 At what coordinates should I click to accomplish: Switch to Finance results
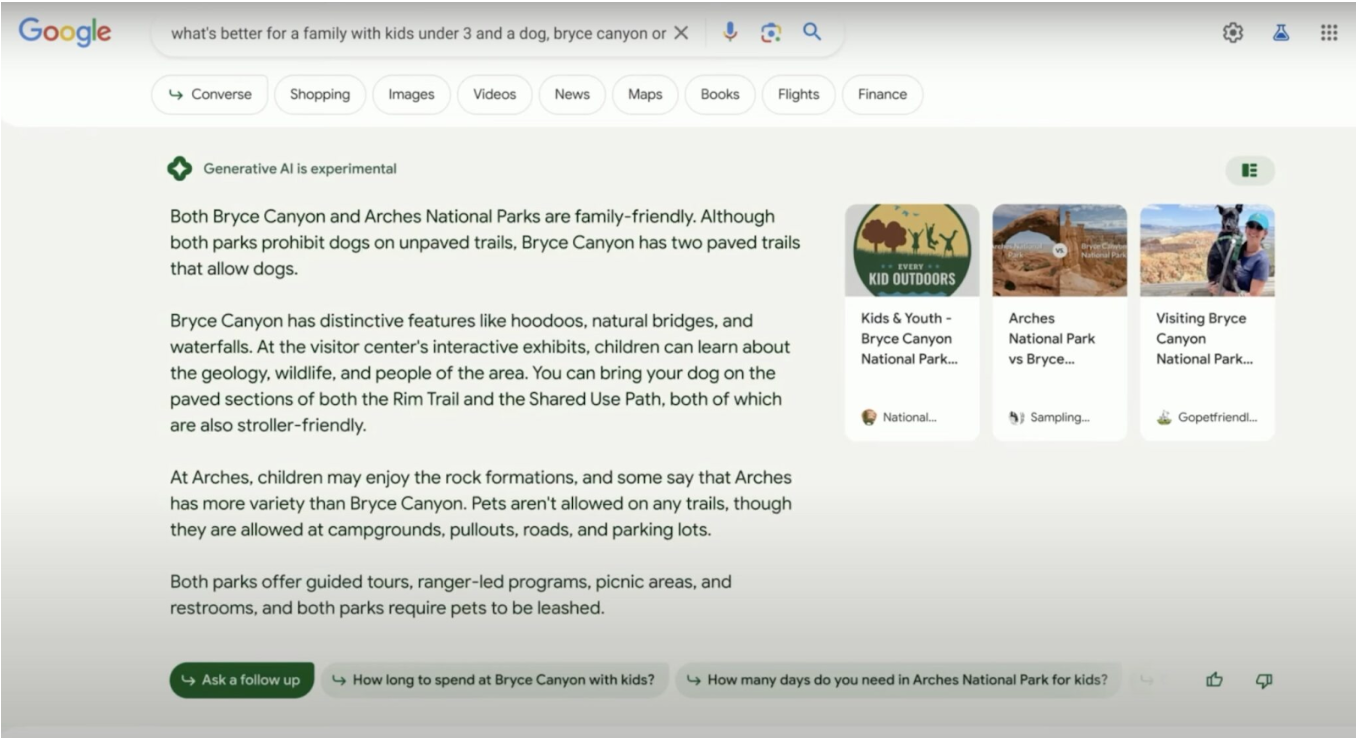pos(882,94)
